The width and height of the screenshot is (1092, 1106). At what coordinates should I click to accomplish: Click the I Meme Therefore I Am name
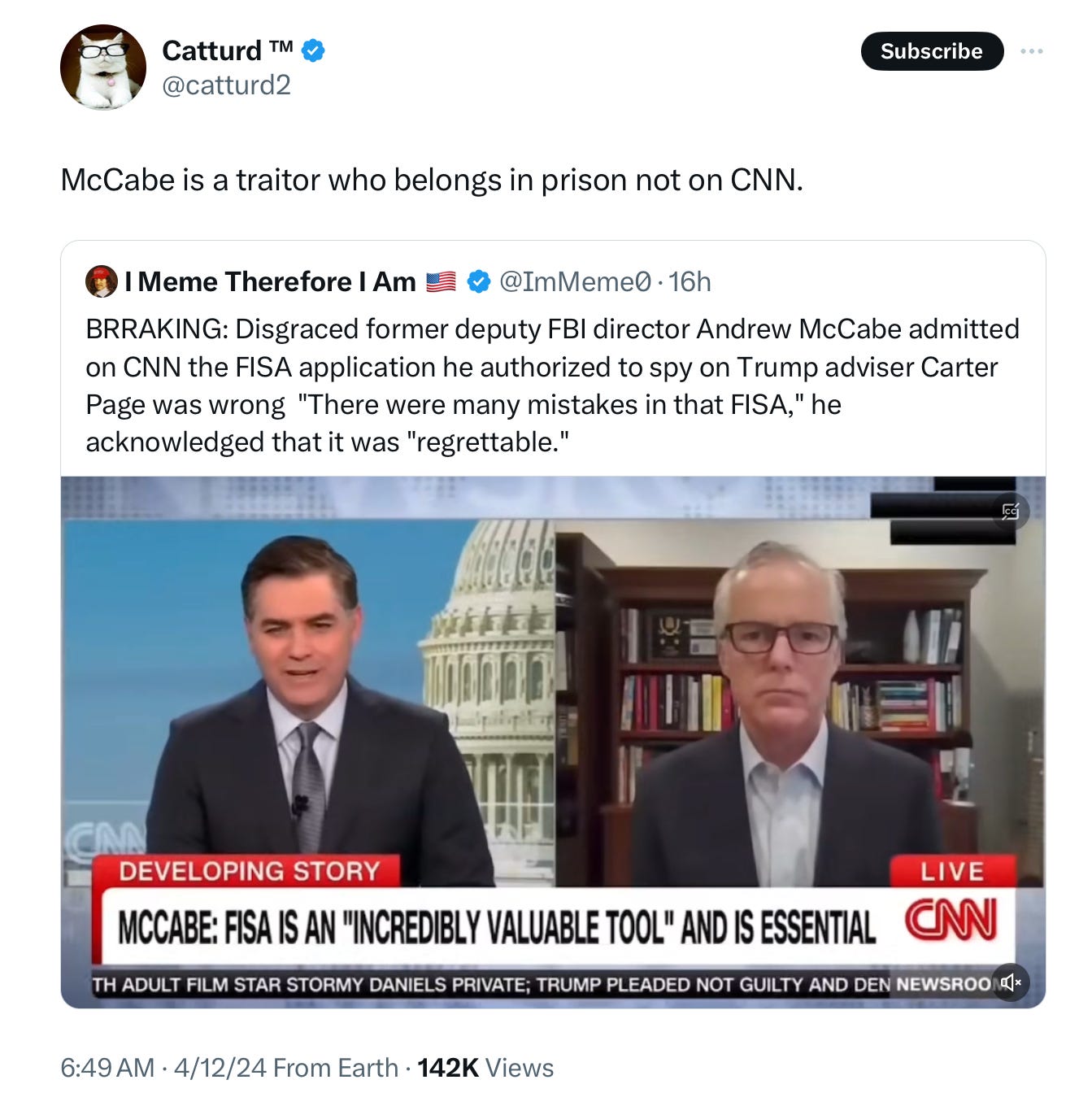270,281
